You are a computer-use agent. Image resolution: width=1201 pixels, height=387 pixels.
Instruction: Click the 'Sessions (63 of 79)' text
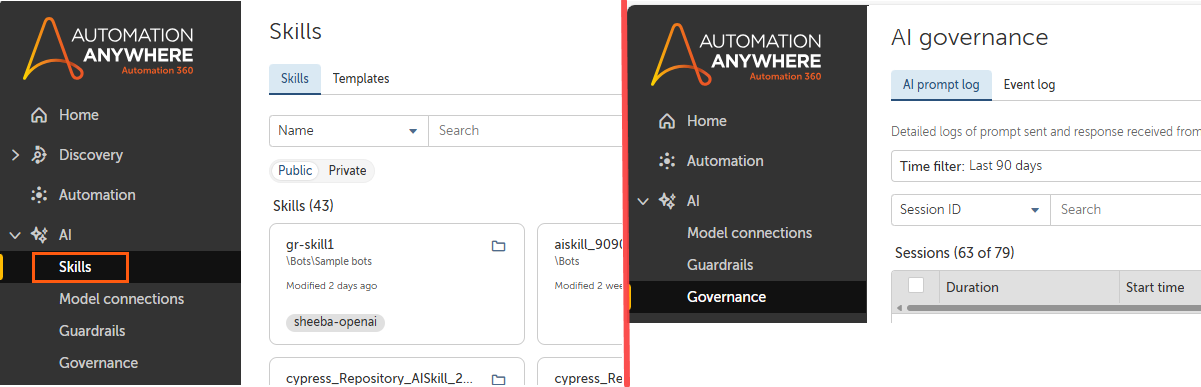(954, 253)
